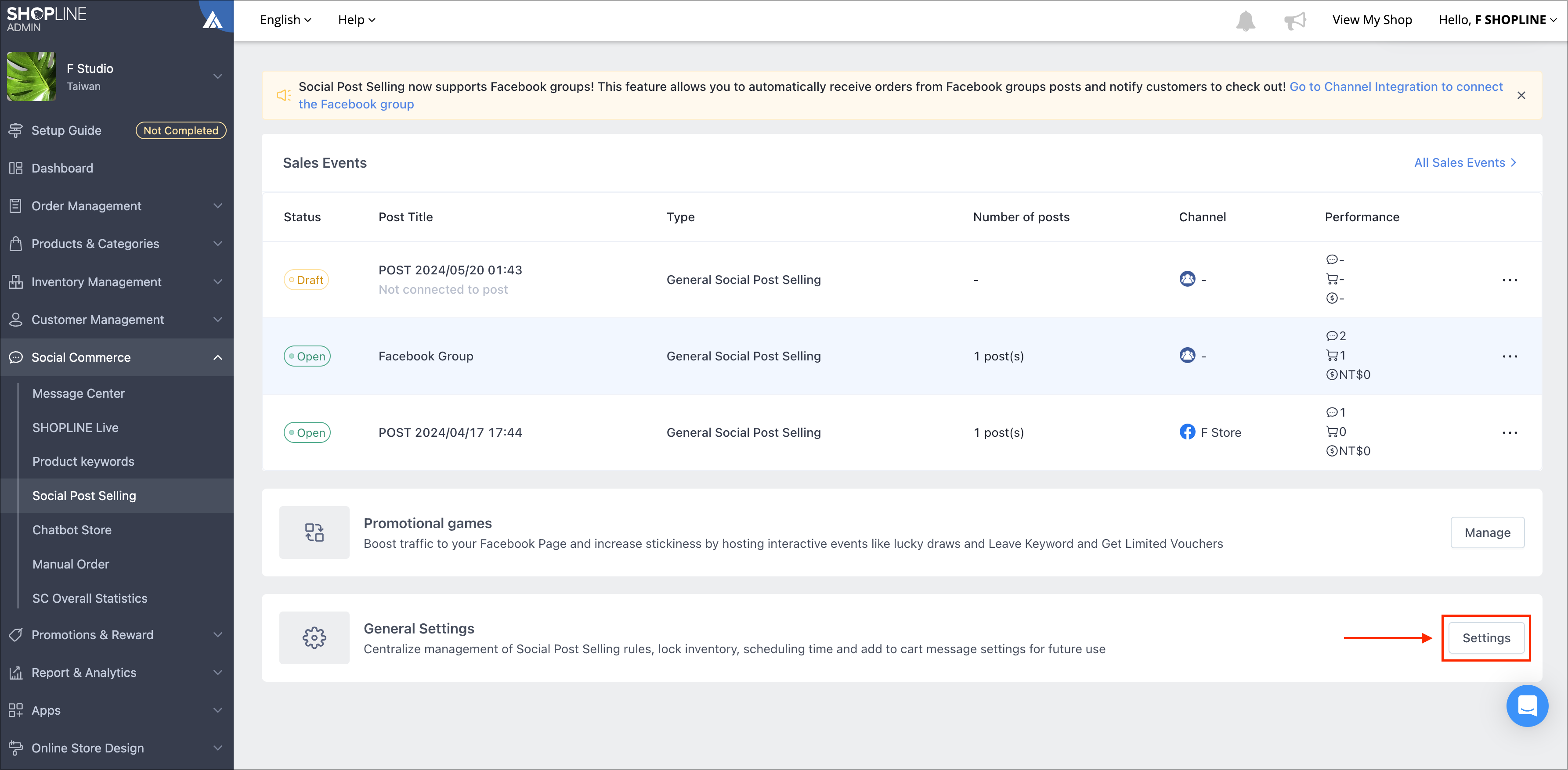The image size is (1568, 770).
Task: Click the Facebook icon beside F Store
Action: point(1187,432)
